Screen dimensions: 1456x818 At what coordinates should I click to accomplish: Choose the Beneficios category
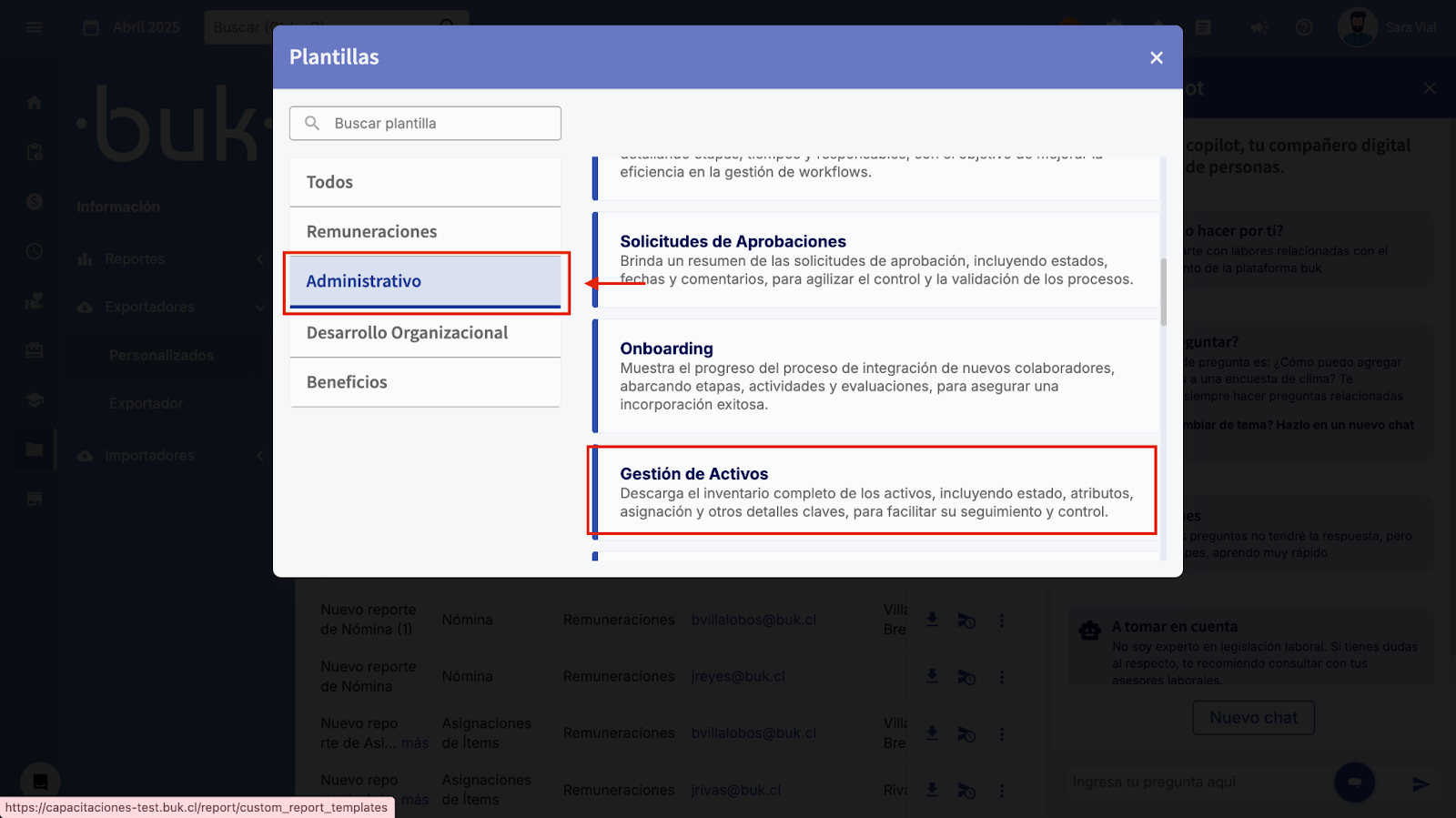tap(425, 382)
